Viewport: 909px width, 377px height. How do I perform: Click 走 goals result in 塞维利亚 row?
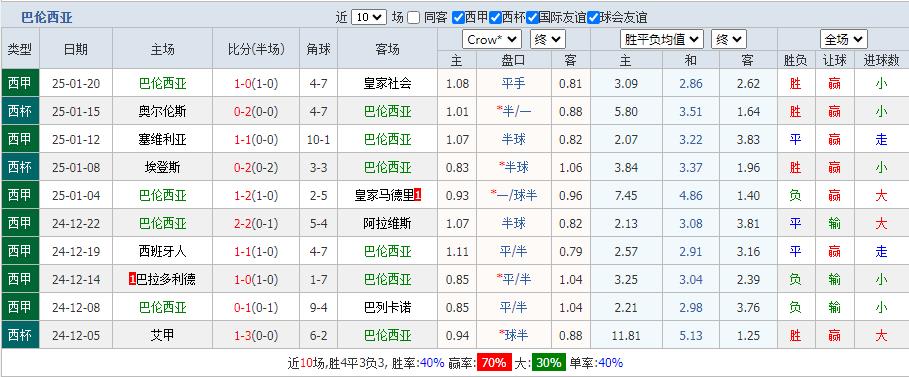(x=881, y=139)
